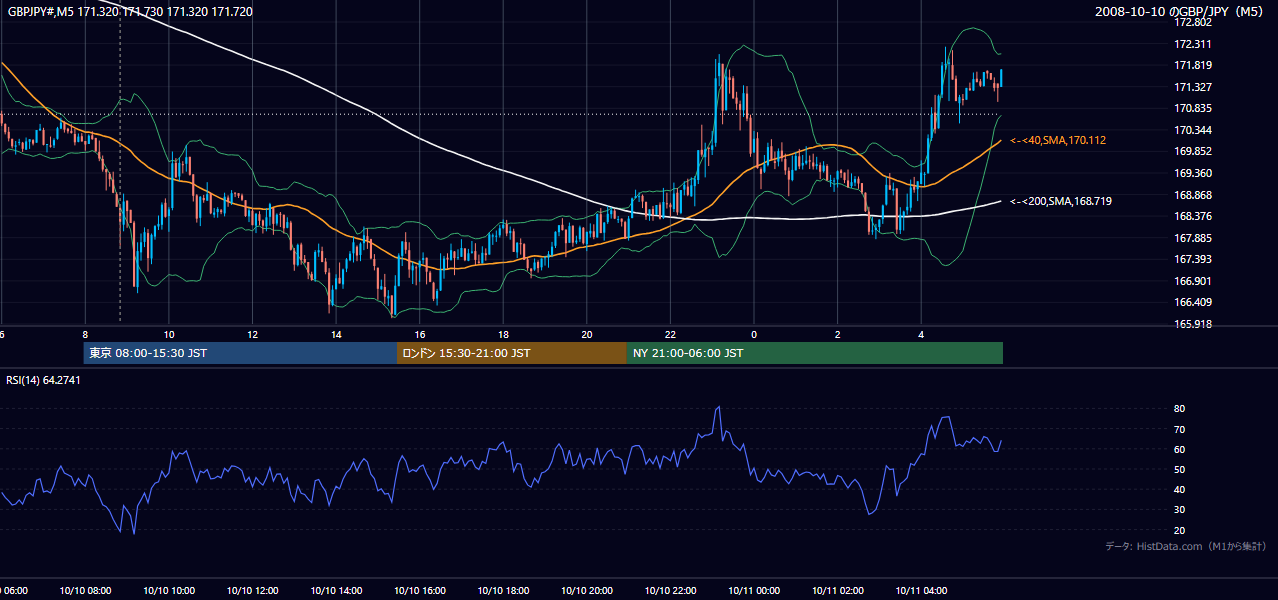Click the 10/10 14:00 time axis label
Image resolution: width=1278 pixels, height=600 pixels.
click(336, 591)
